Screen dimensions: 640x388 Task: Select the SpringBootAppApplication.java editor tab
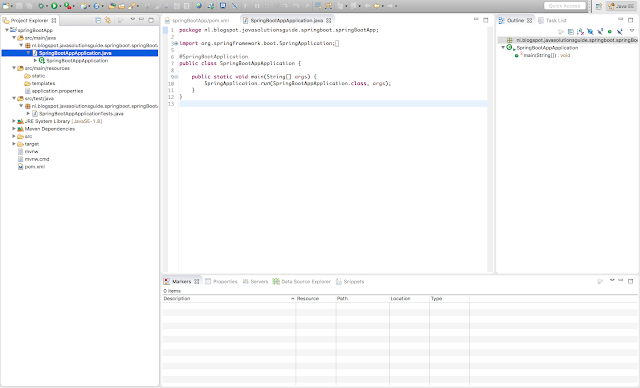(x=287, y=20)
